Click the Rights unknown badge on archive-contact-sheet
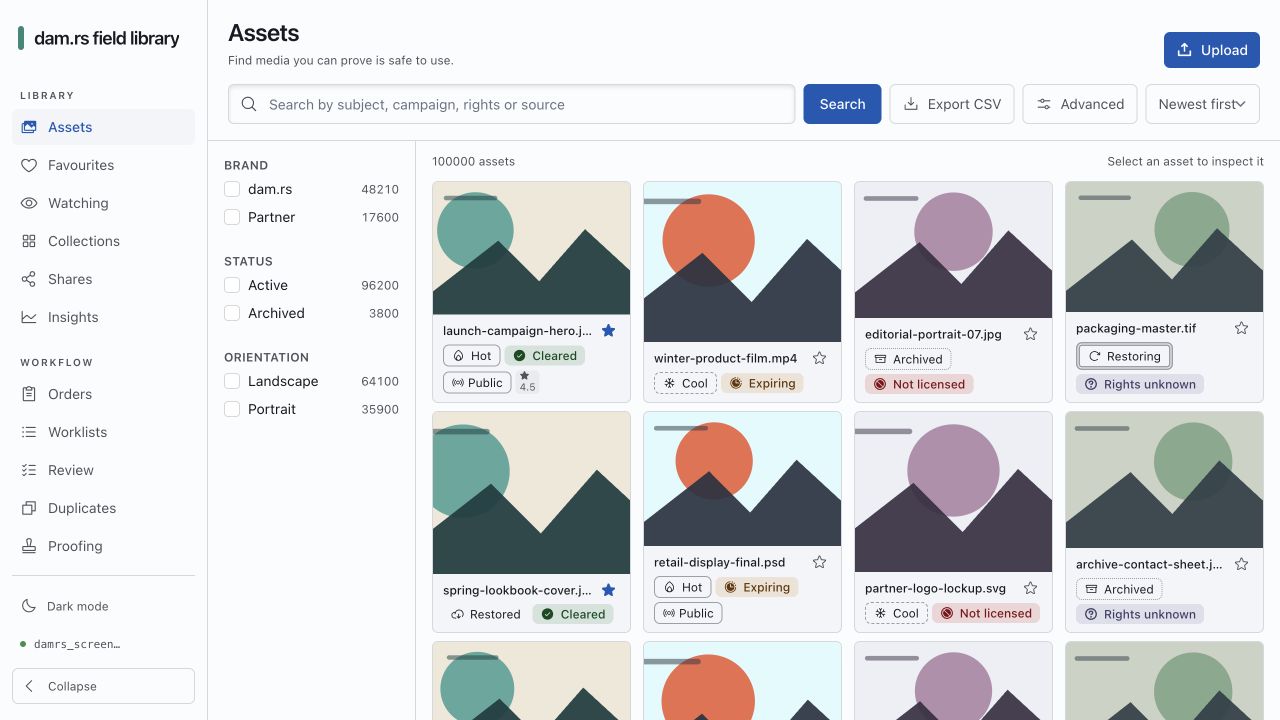Screen dimensions: 1280x720 (1140, 614)
